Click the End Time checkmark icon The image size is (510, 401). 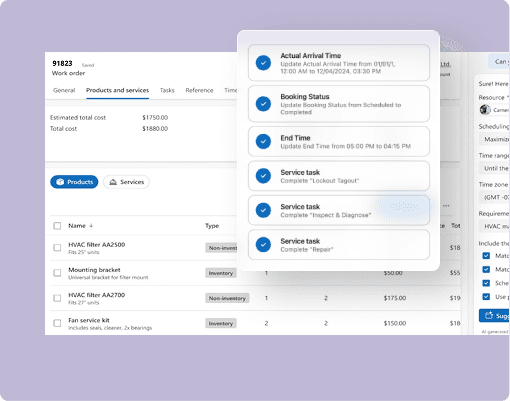point(263,141)
